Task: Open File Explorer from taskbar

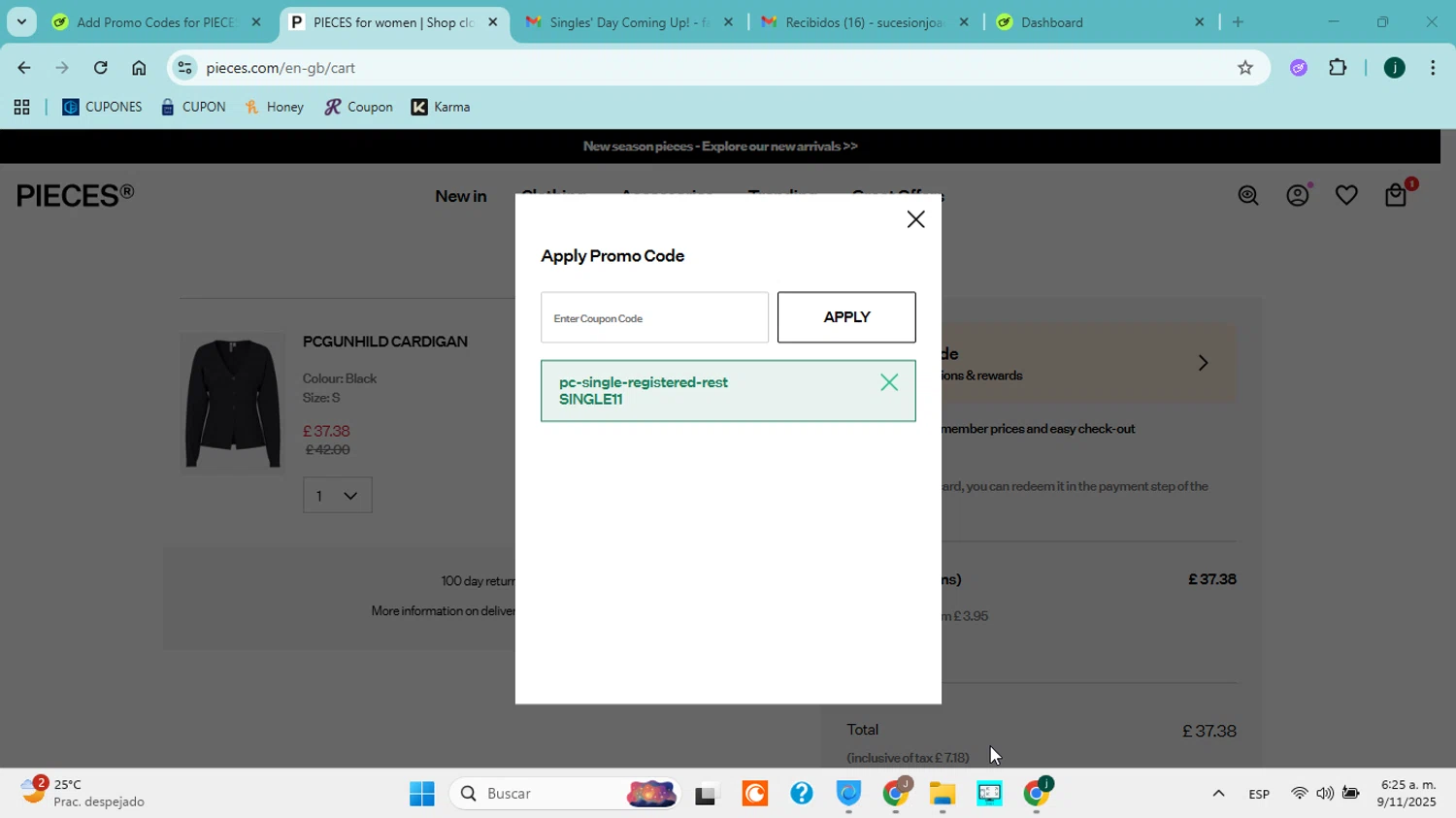Action: point(943,794)
